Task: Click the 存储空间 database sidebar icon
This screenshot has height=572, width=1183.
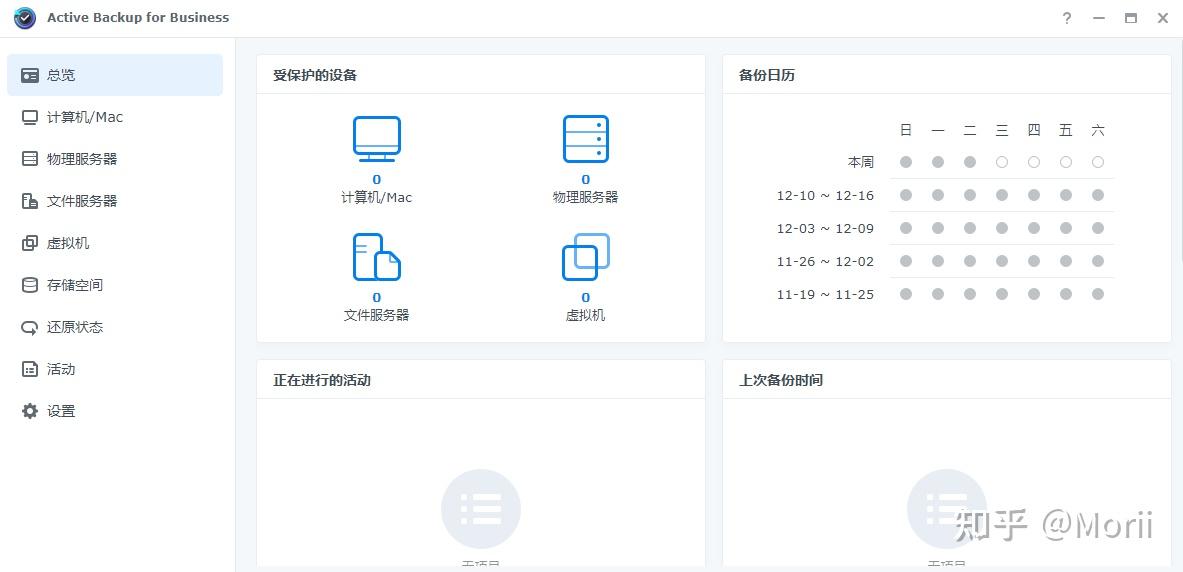Action: [29, 285]
